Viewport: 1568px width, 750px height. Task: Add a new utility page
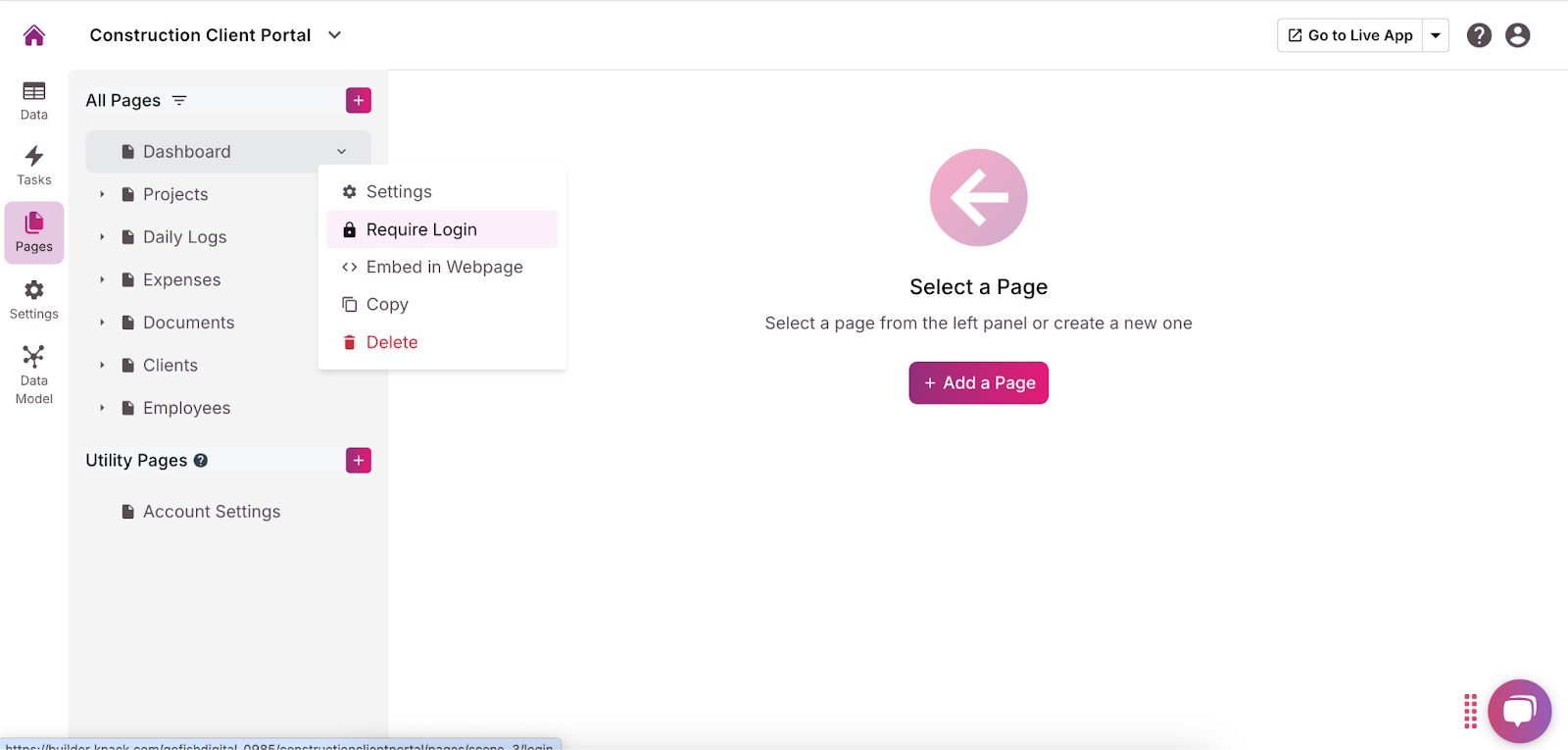[359, 461]
